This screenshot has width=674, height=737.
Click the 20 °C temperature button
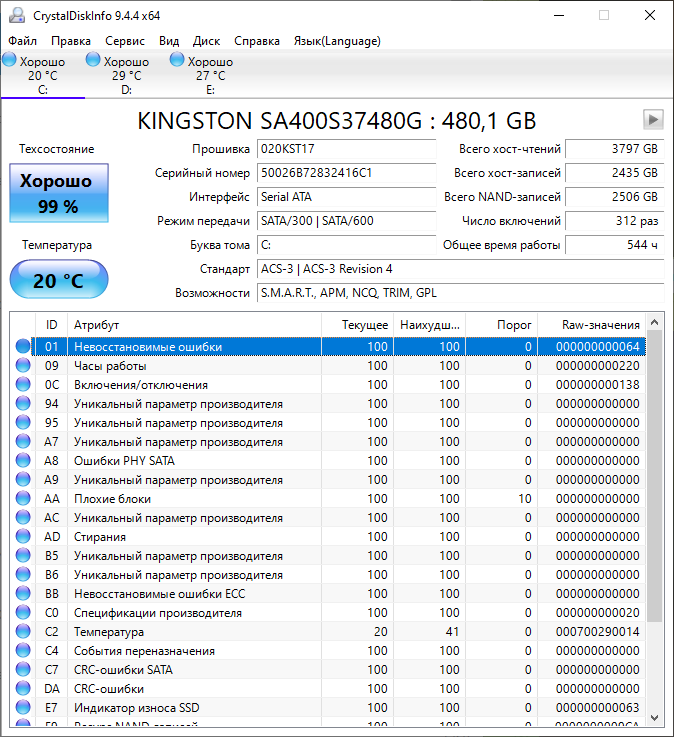(59, 280)
